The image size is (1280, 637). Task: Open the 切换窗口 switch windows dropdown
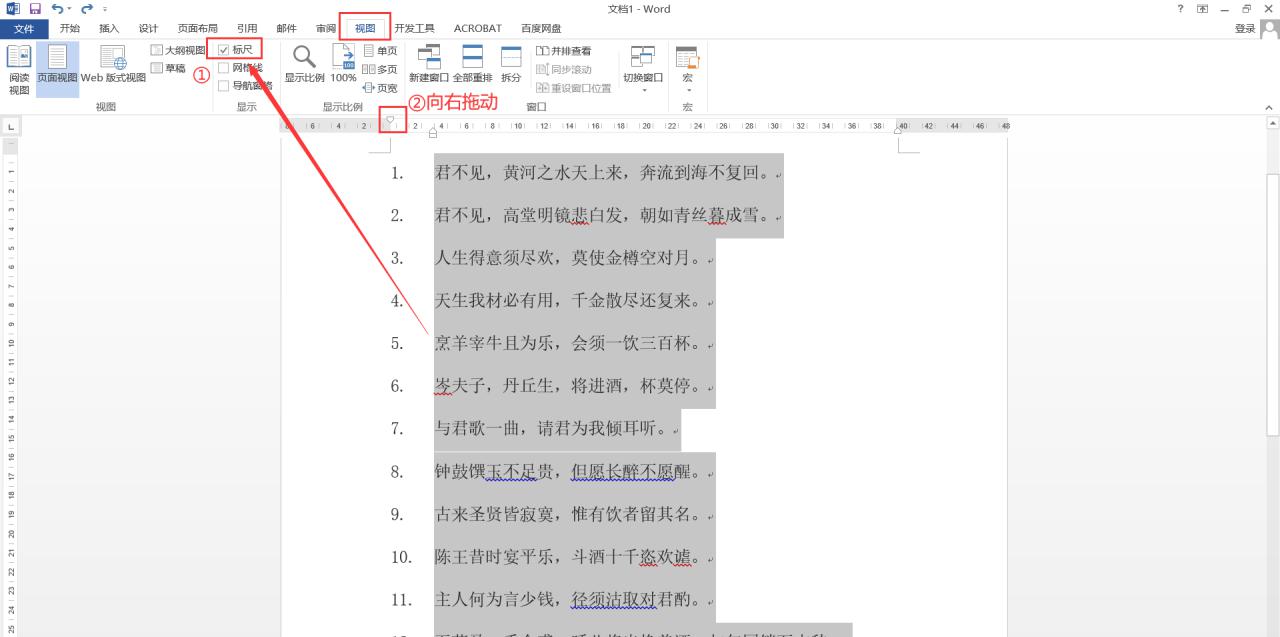coord(643,68)
